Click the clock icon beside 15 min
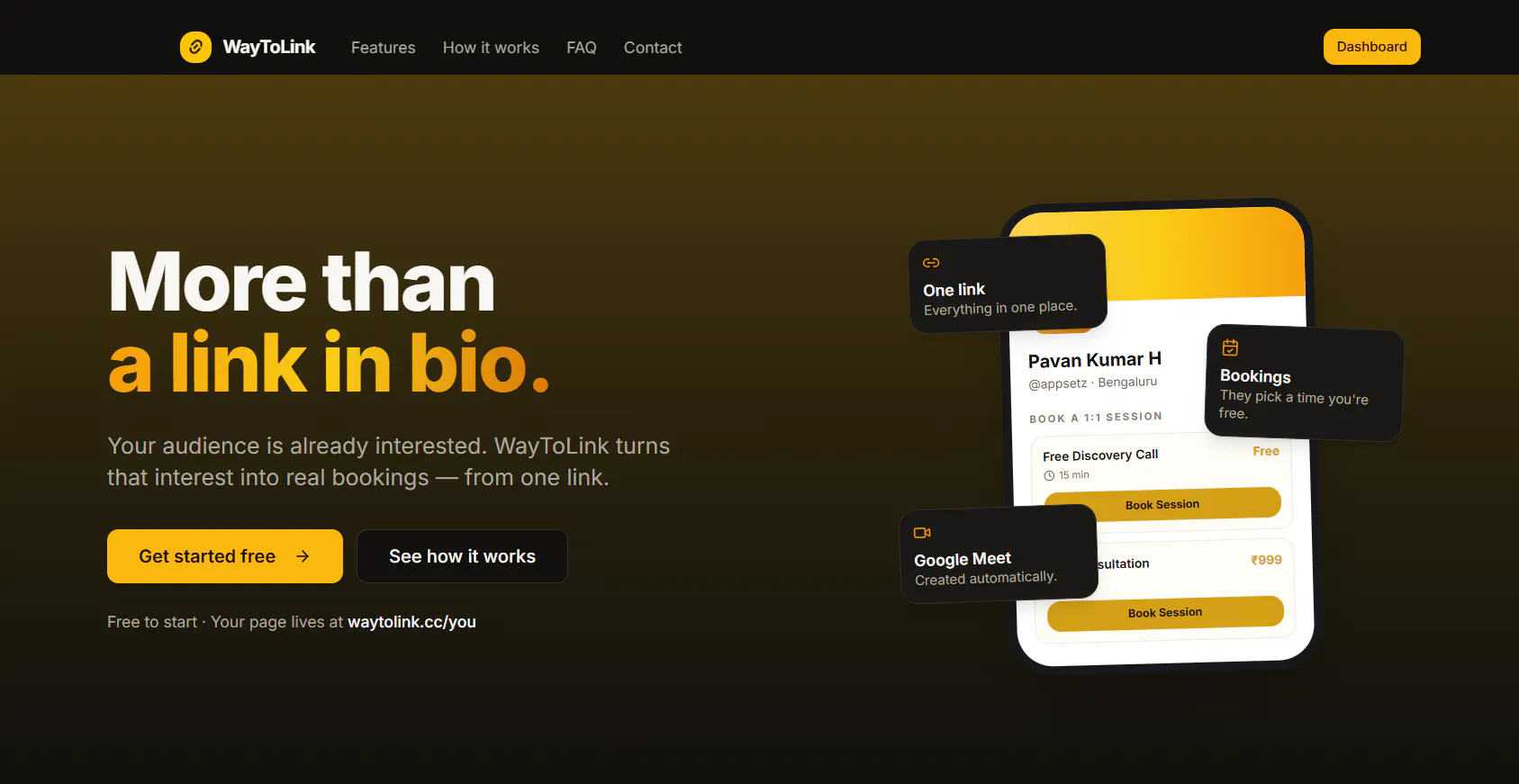1519x784 pixels. 1049,475
